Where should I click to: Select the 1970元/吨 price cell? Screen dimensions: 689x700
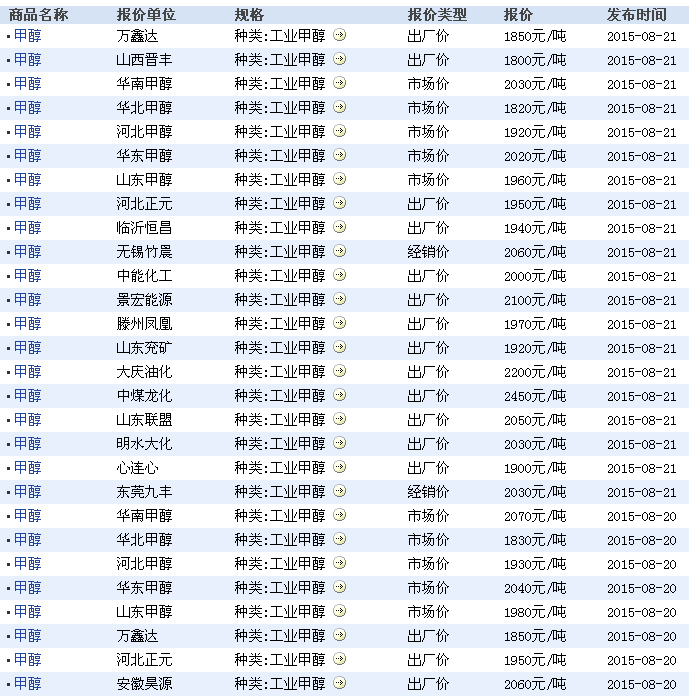click(535, 324)
